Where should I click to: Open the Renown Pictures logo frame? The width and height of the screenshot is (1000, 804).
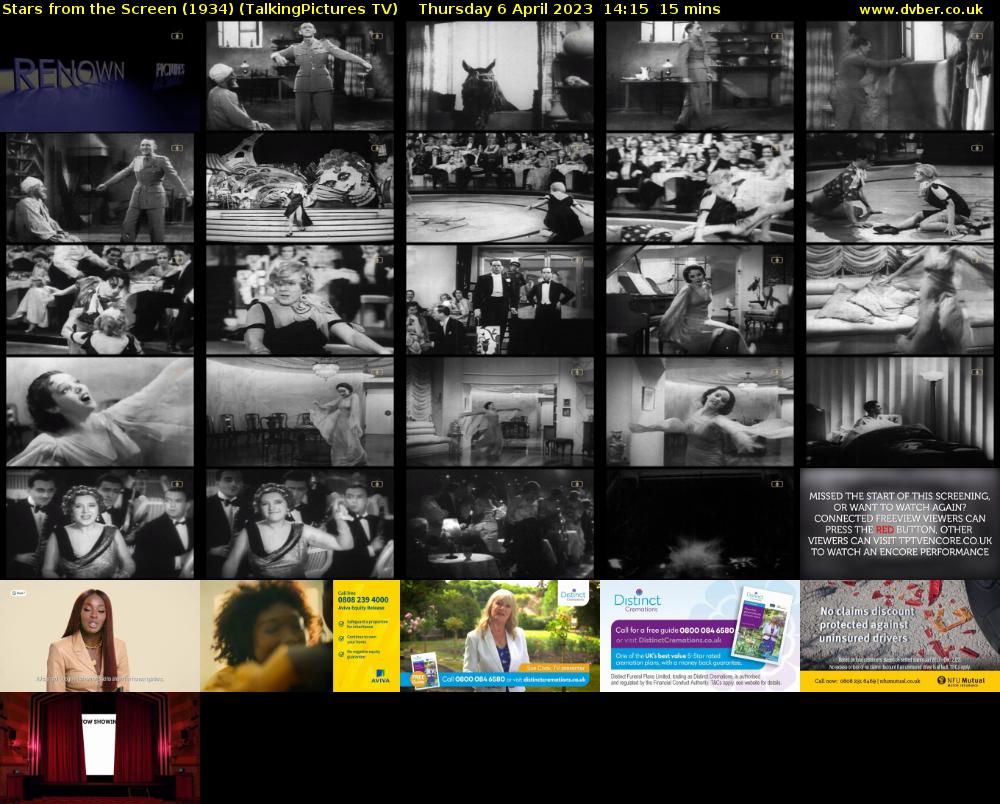[100, 76]
